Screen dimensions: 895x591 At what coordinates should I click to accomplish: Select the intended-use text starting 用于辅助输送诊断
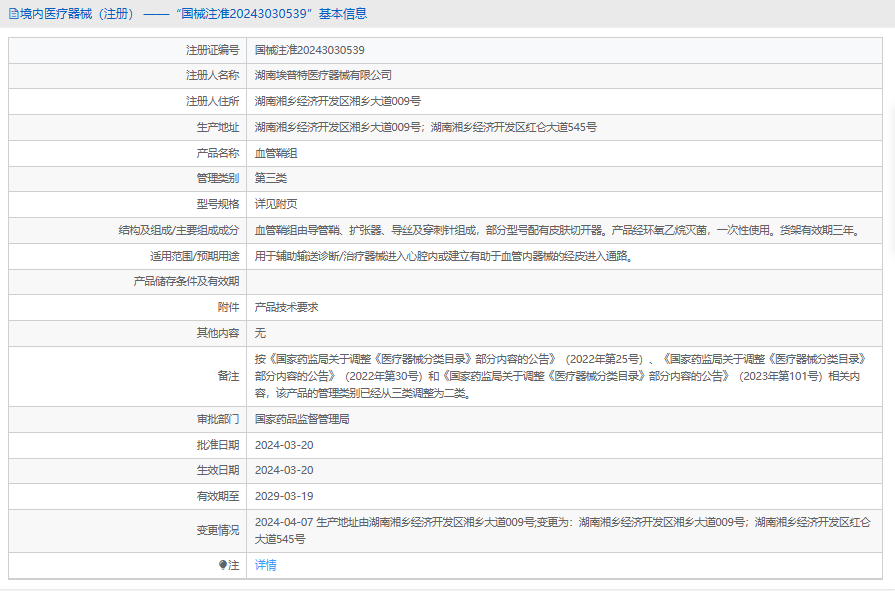[444, 256]
